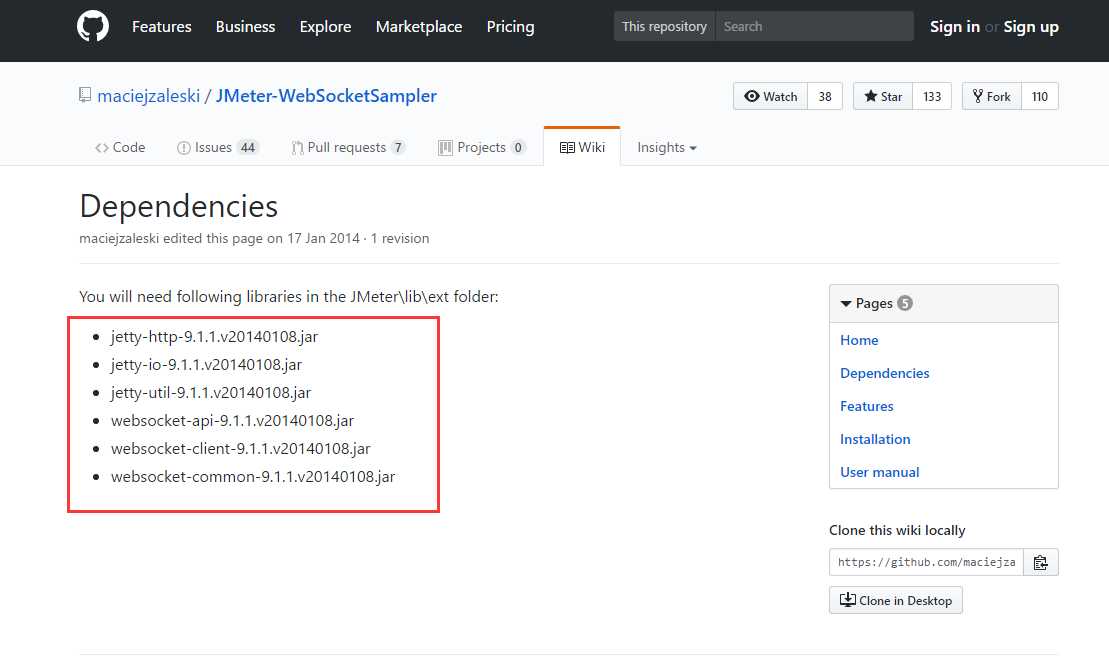
Task: Click jetty-io-9.1.1.v20140108.jar list item
Action: point(207,365)
